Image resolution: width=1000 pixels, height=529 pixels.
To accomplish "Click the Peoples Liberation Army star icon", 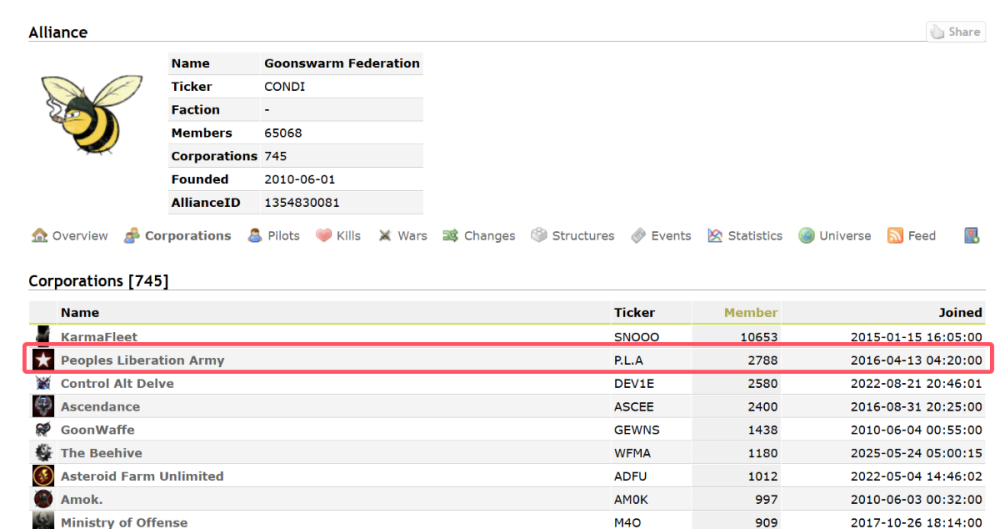I will click(x=43, y=360).
